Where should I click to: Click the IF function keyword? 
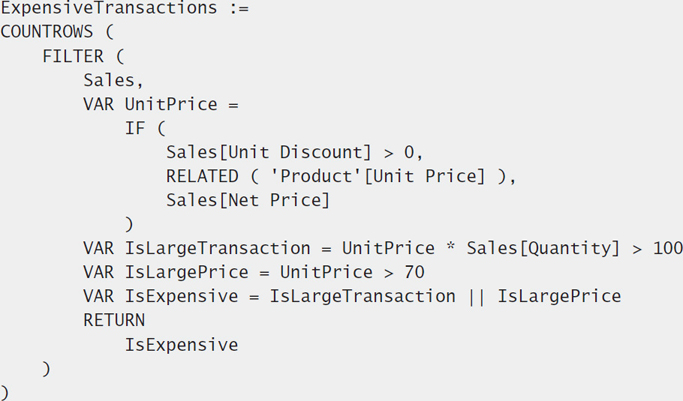pos(135,128)
